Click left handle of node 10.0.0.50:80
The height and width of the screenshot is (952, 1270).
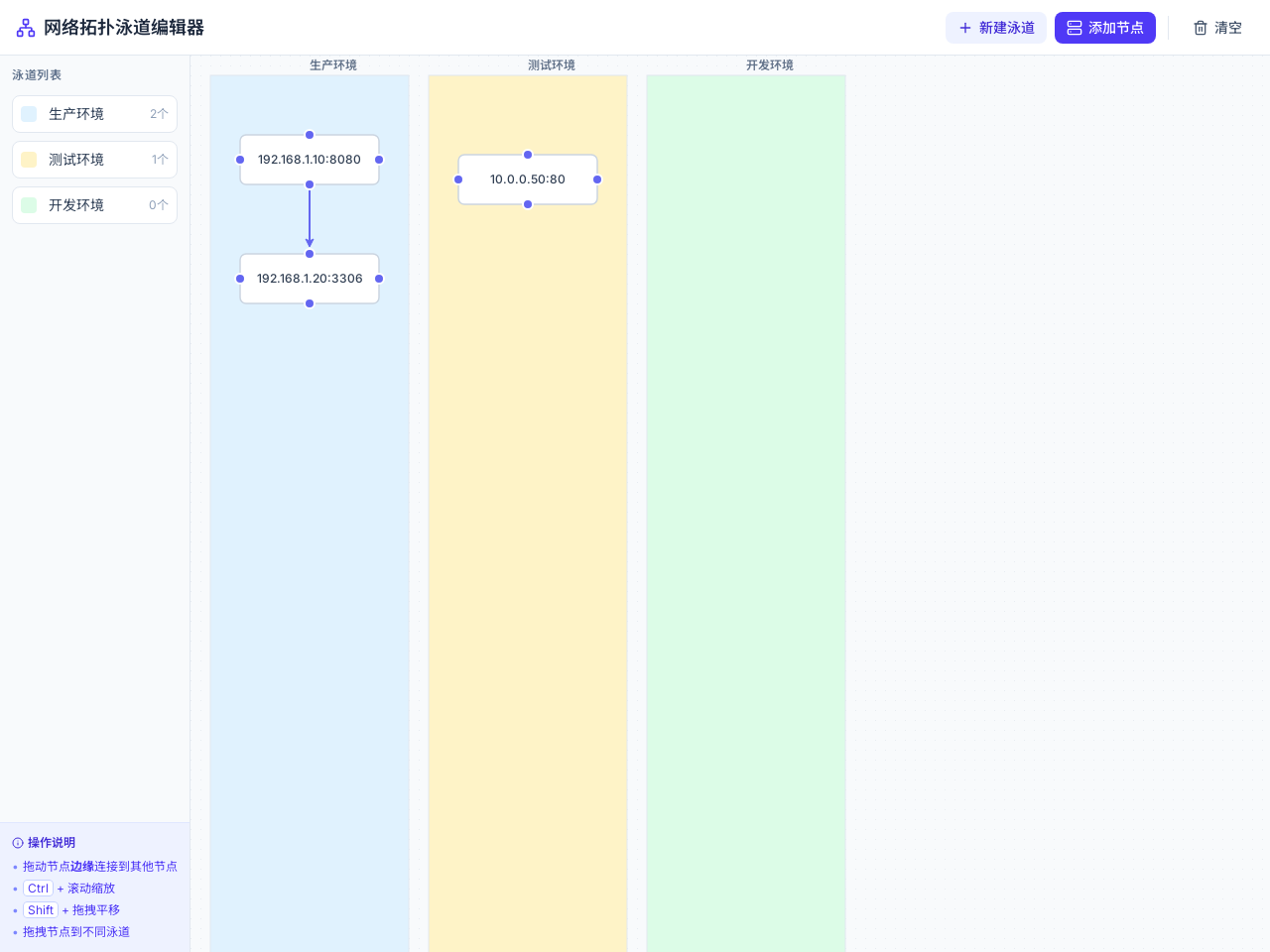tap(458, 179)
